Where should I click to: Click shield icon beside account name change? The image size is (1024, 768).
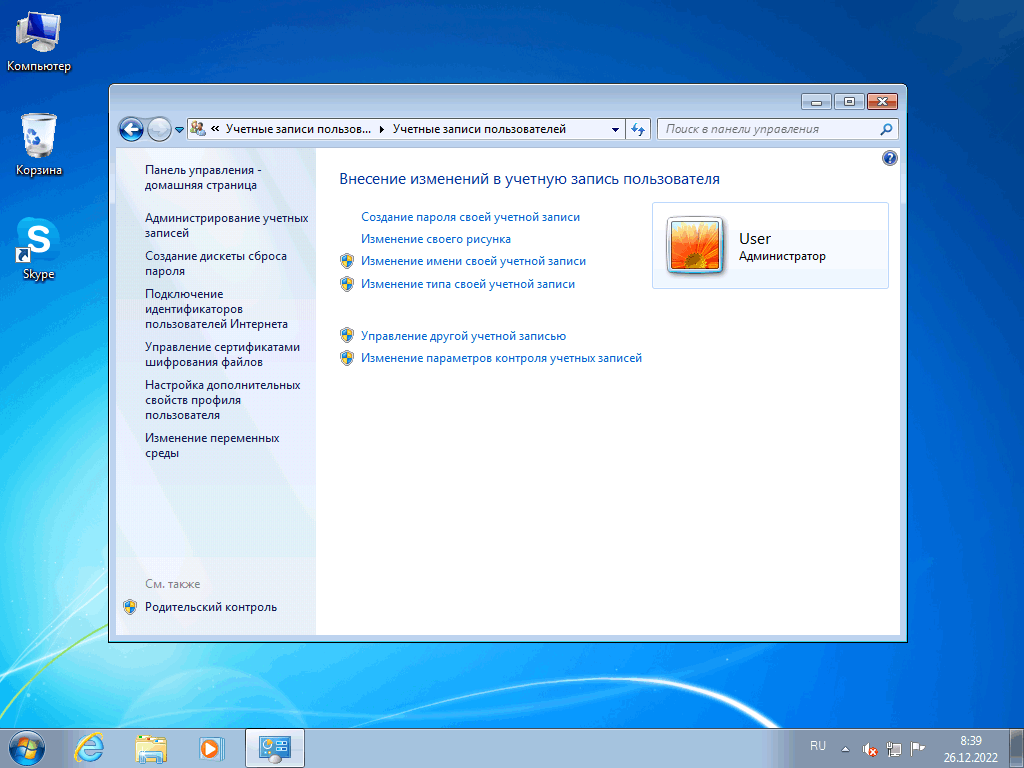[x=347, y=261]
